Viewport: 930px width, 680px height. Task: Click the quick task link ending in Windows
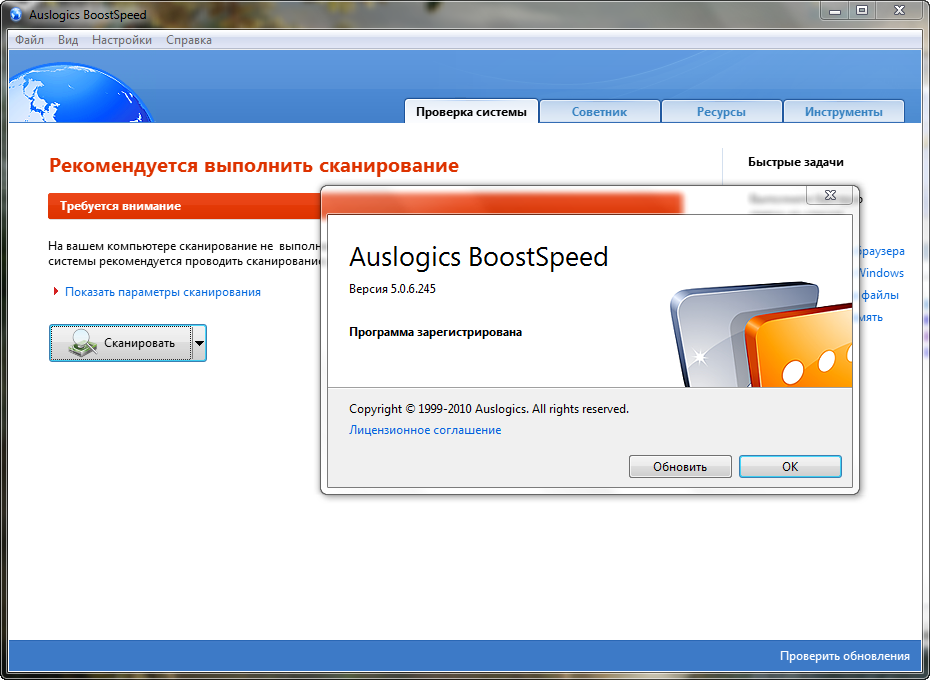pos(881,273)
